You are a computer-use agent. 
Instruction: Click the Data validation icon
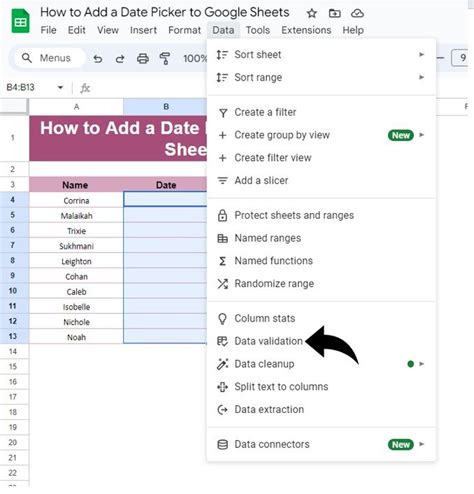pyautogui.click(x=222, y=341)
